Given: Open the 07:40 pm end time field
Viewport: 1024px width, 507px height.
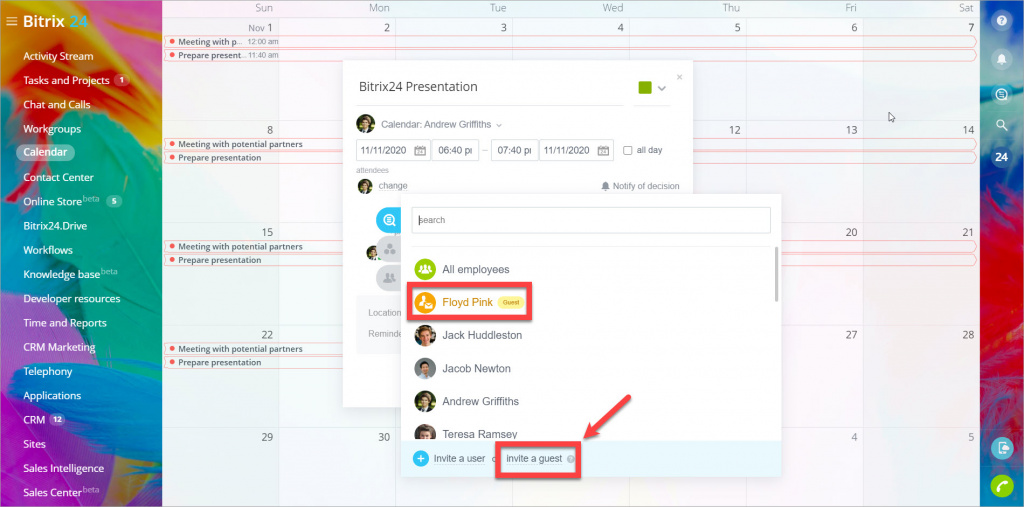Looking at the screenshot, I should pos(515,150).
